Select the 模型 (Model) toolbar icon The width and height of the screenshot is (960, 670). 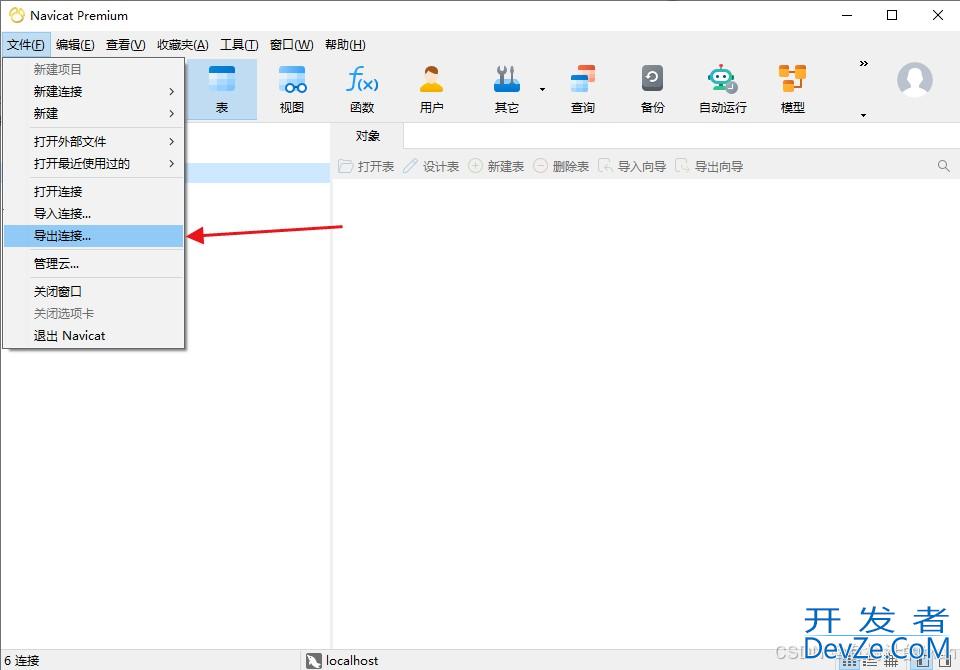(x=792, y=89)
